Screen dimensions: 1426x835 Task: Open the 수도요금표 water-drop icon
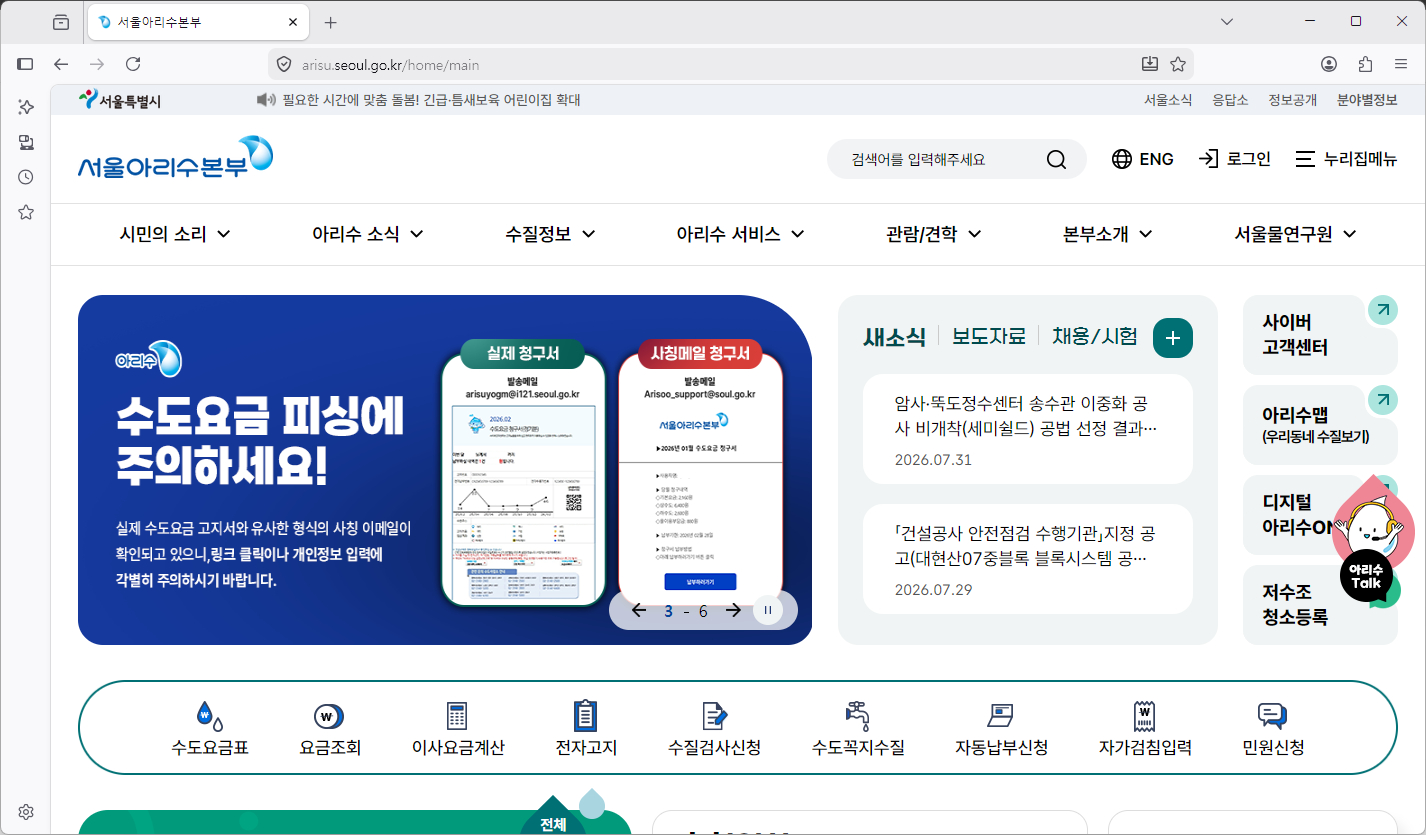tap(210, 716)
